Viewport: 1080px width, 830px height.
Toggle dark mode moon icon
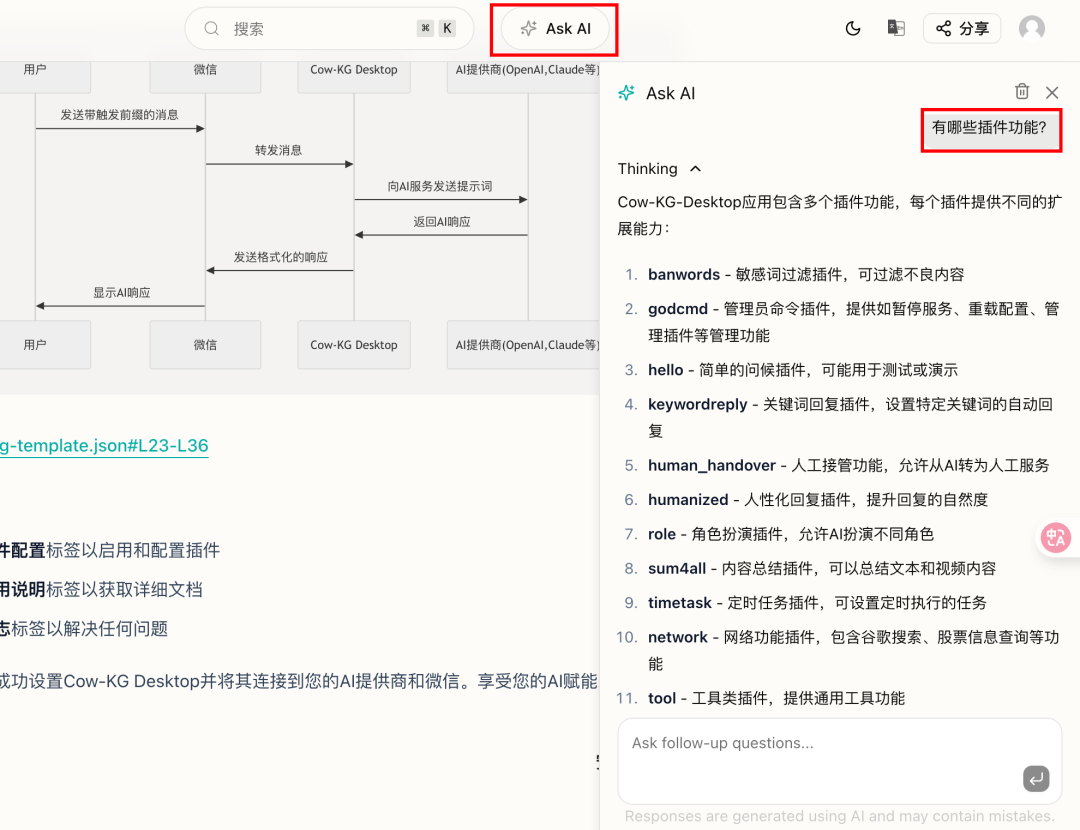(x=853, y=28)
